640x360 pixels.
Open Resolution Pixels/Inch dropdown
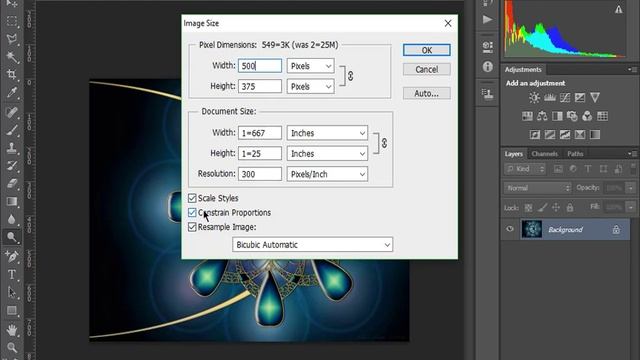[x=327, y=174]
